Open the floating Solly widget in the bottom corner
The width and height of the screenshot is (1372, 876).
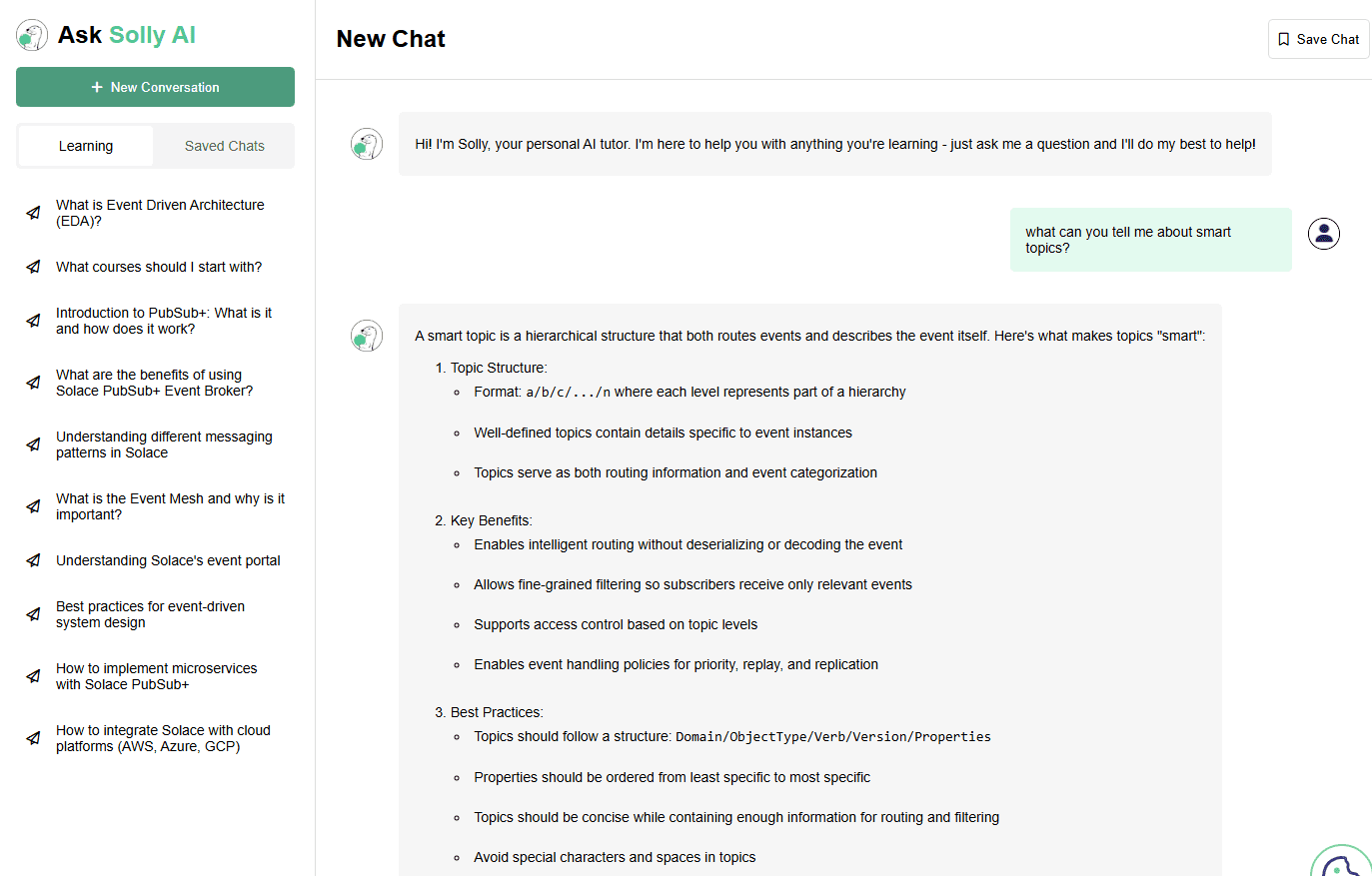[x=1342, y=861]
